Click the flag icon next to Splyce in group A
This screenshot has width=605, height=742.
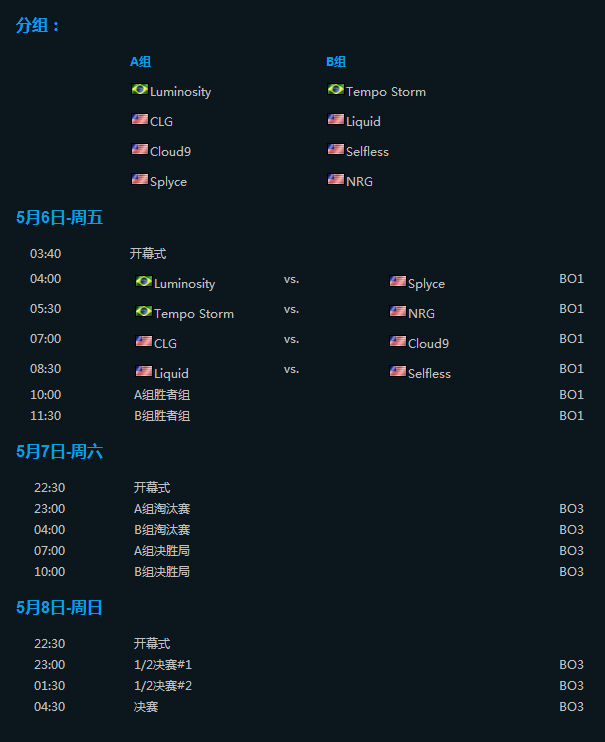tap(140, 180)
